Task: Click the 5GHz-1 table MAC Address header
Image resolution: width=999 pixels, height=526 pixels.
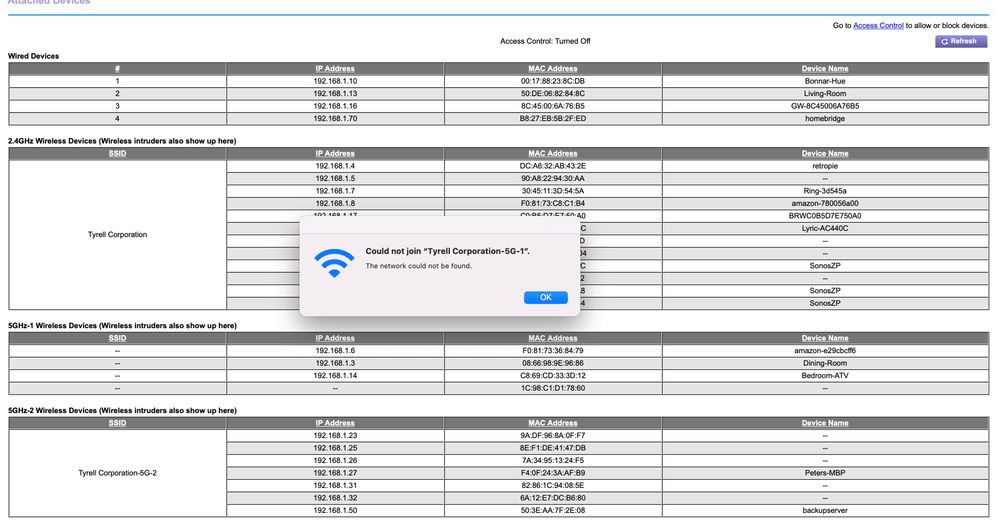Action: (x=552, y=338)
